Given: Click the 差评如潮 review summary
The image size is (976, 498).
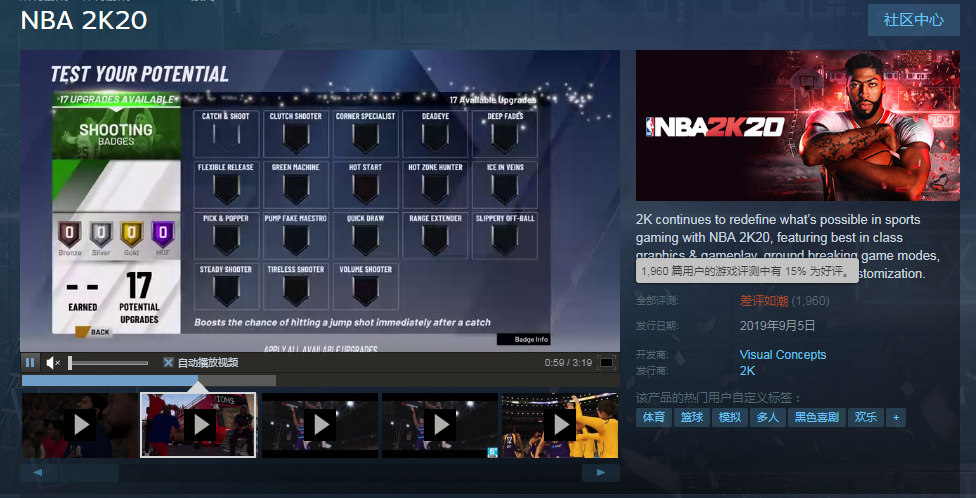Looking at the screenshot, I should pos(764,300).
